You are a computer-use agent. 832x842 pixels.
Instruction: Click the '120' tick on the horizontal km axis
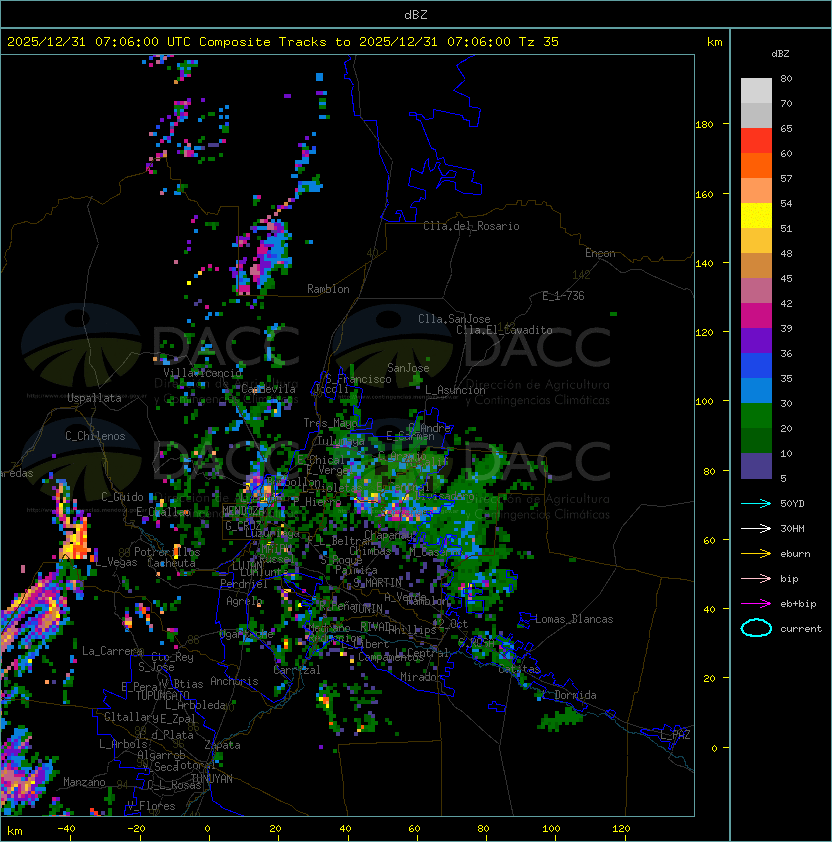pyautogui.click(x=621, y=829)
